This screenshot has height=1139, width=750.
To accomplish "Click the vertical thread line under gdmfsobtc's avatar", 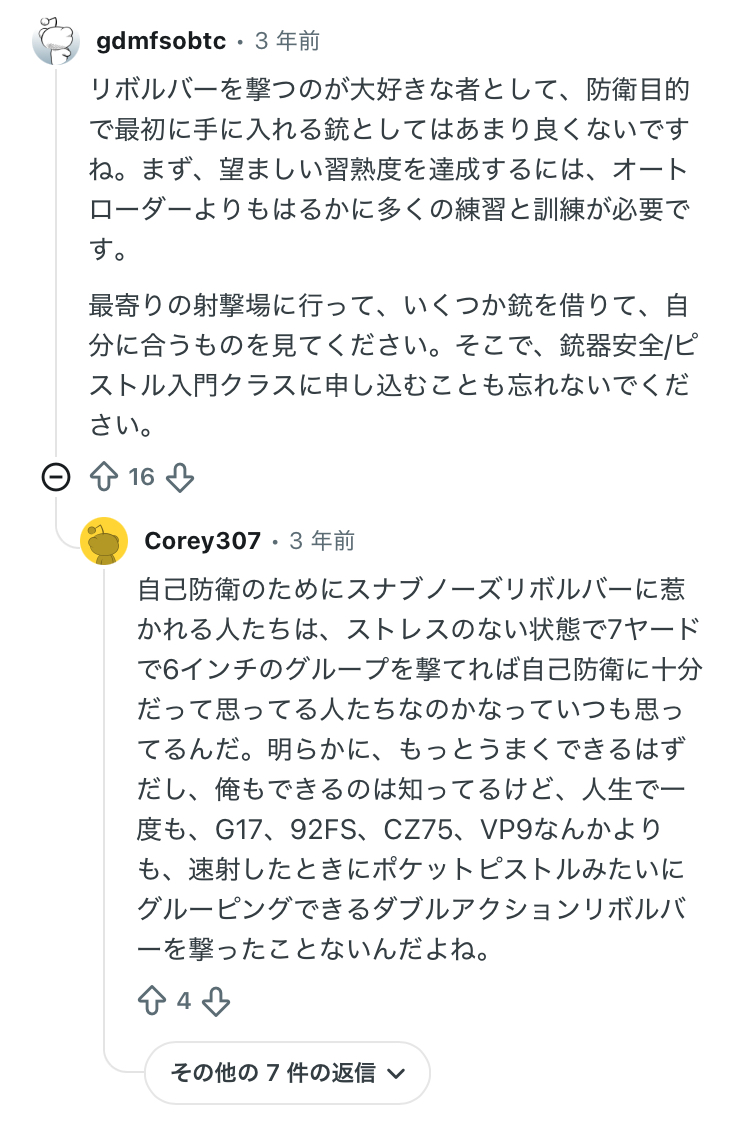I will pos(56,260).
